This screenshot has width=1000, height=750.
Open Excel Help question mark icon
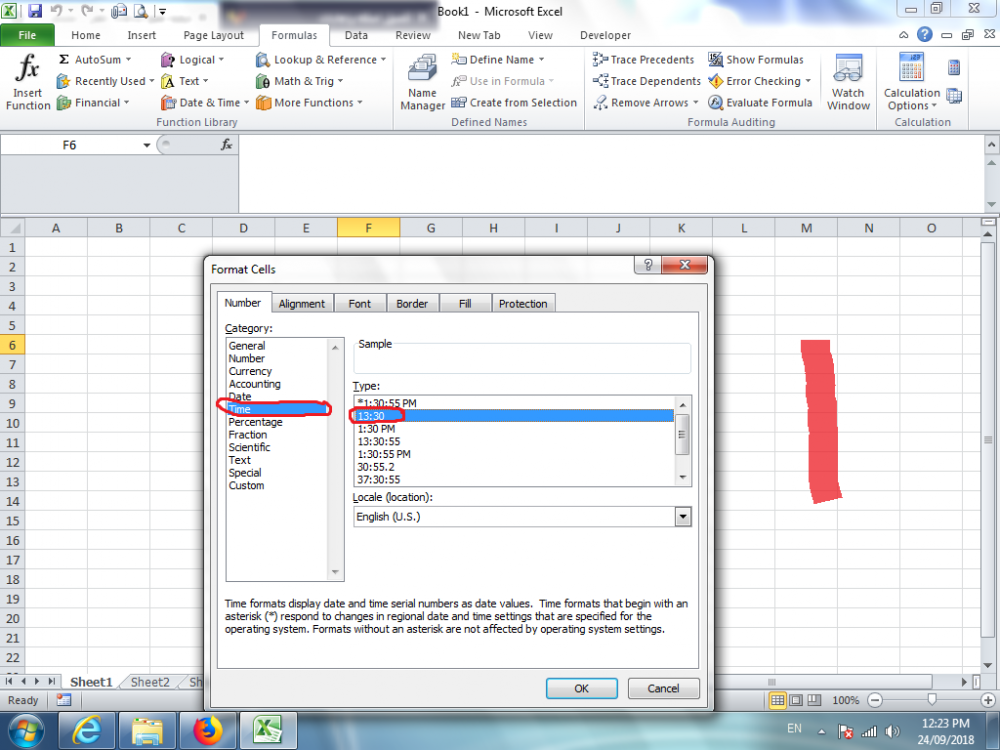pyautogui.click(x=924, y=34)
